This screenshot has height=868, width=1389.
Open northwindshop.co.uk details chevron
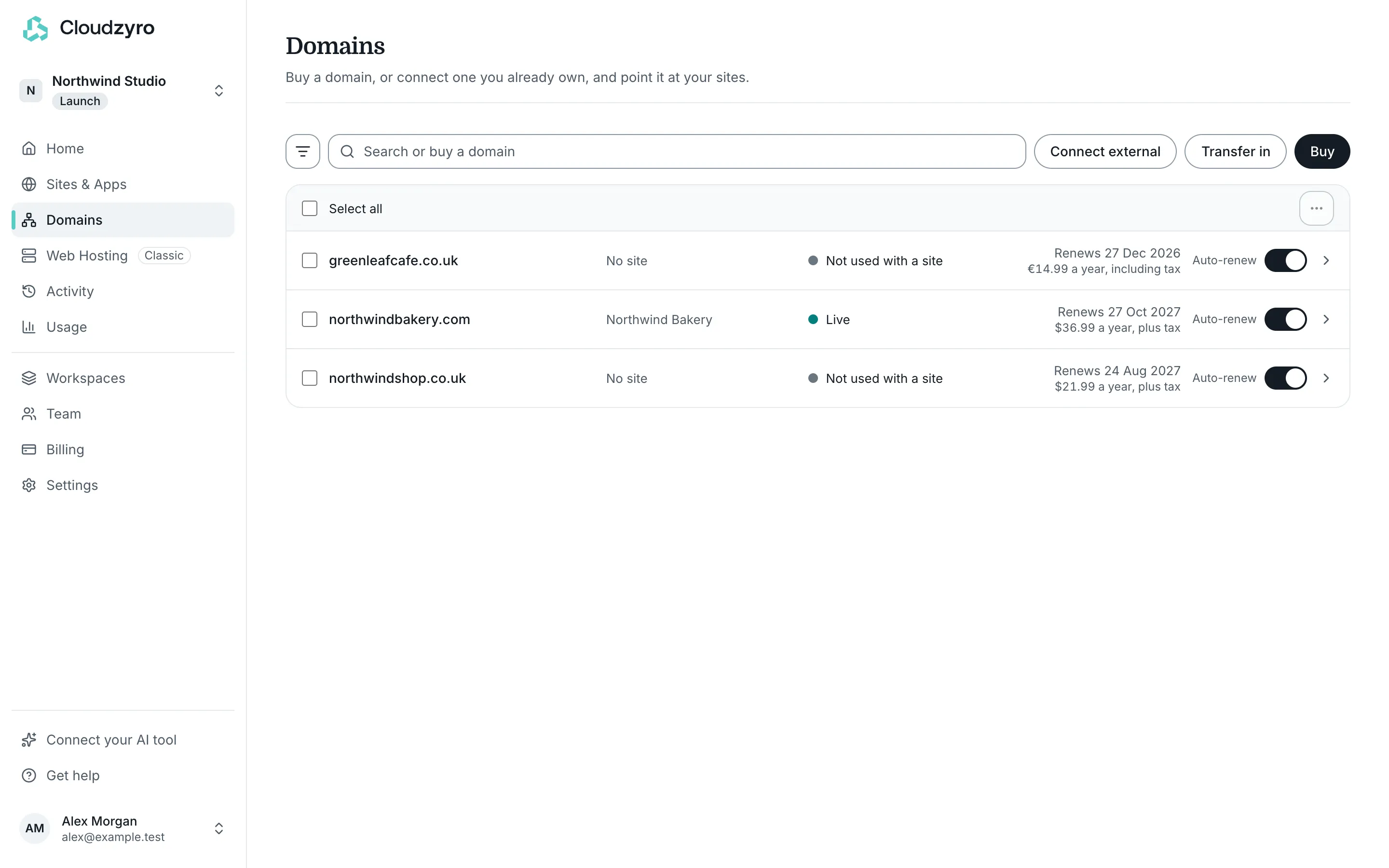tap(1326, 379)
